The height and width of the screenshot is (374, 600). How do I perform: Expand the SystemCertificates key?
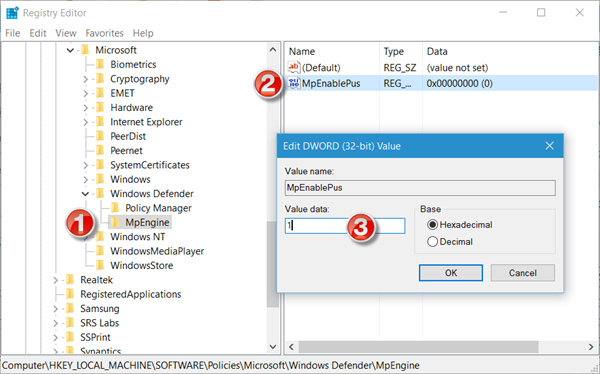[85, 165]
